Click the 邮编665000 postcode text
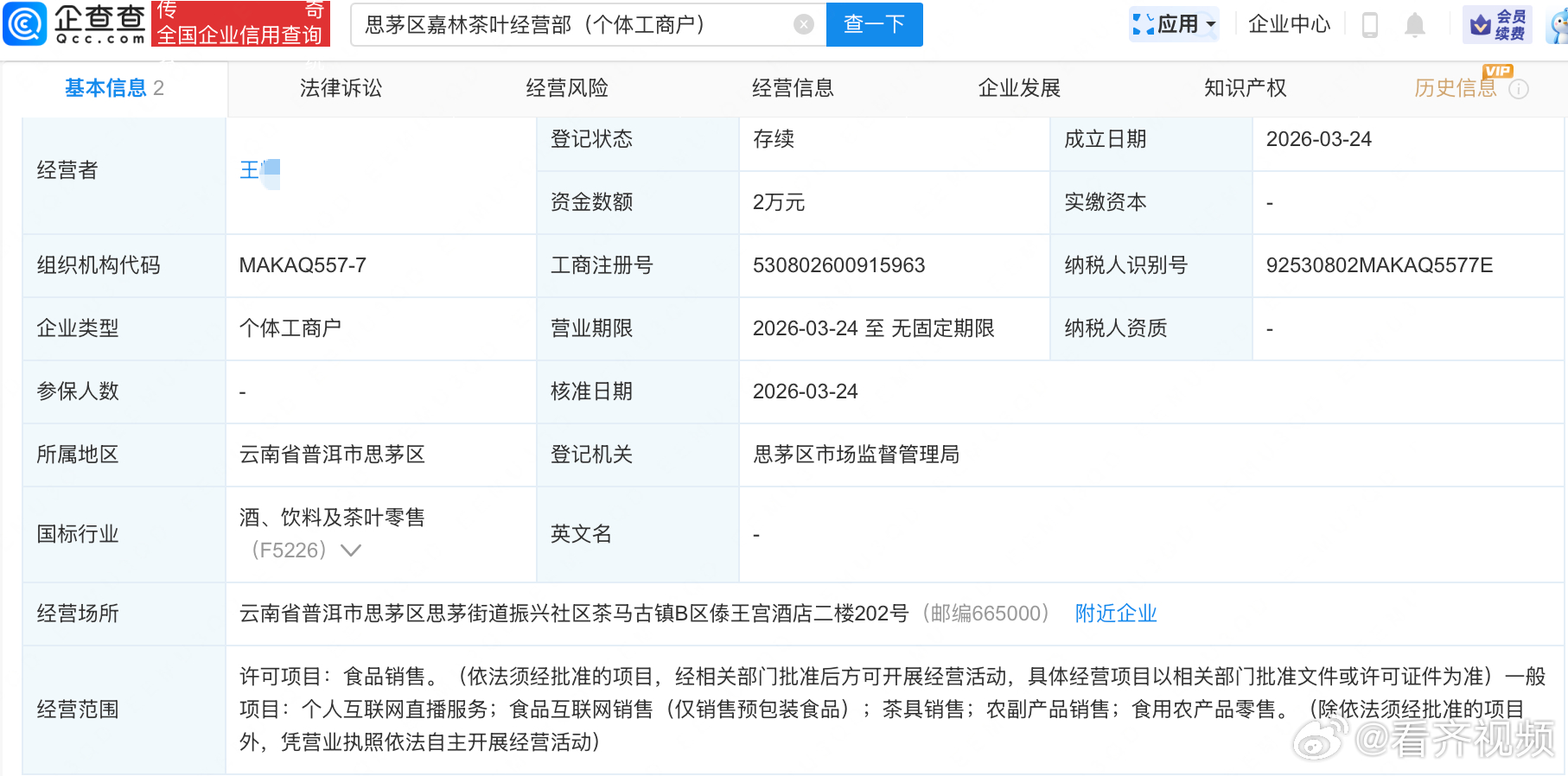This screenshot has width=1568, height=776. (x=985, y=614)
